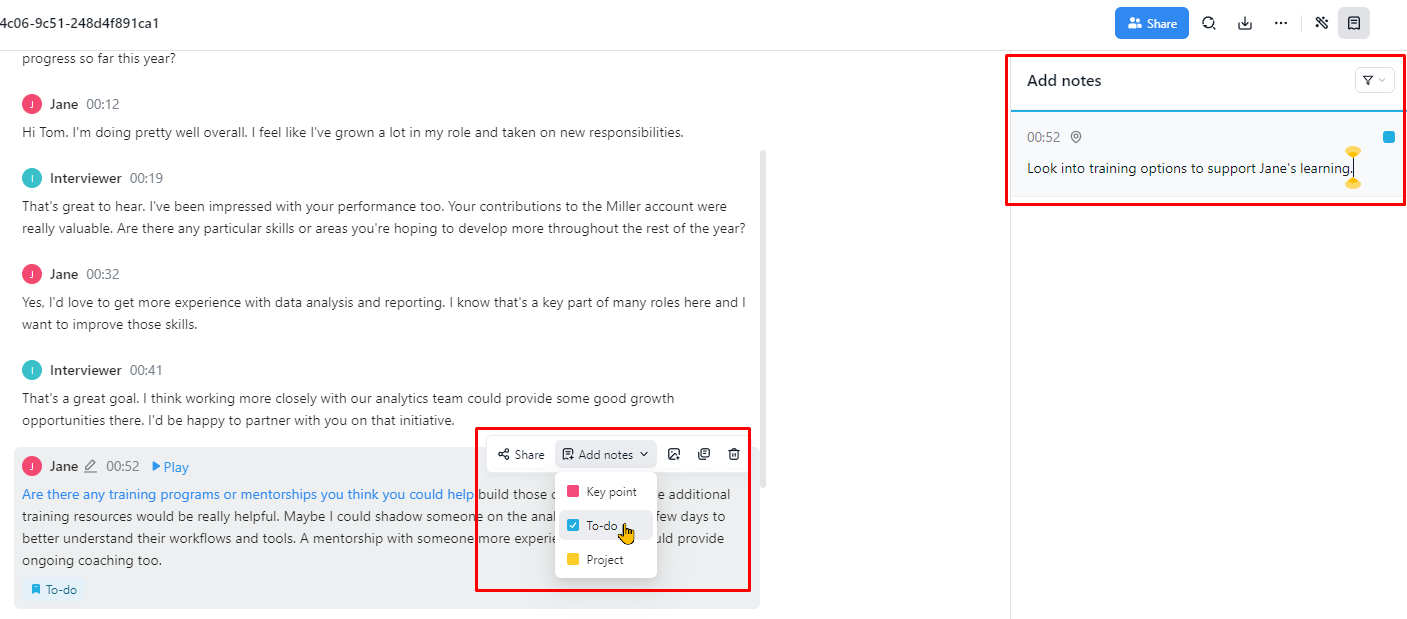Open the three-dots more options menu
The image size is (1407, 619).
[x=1281, y=23]
